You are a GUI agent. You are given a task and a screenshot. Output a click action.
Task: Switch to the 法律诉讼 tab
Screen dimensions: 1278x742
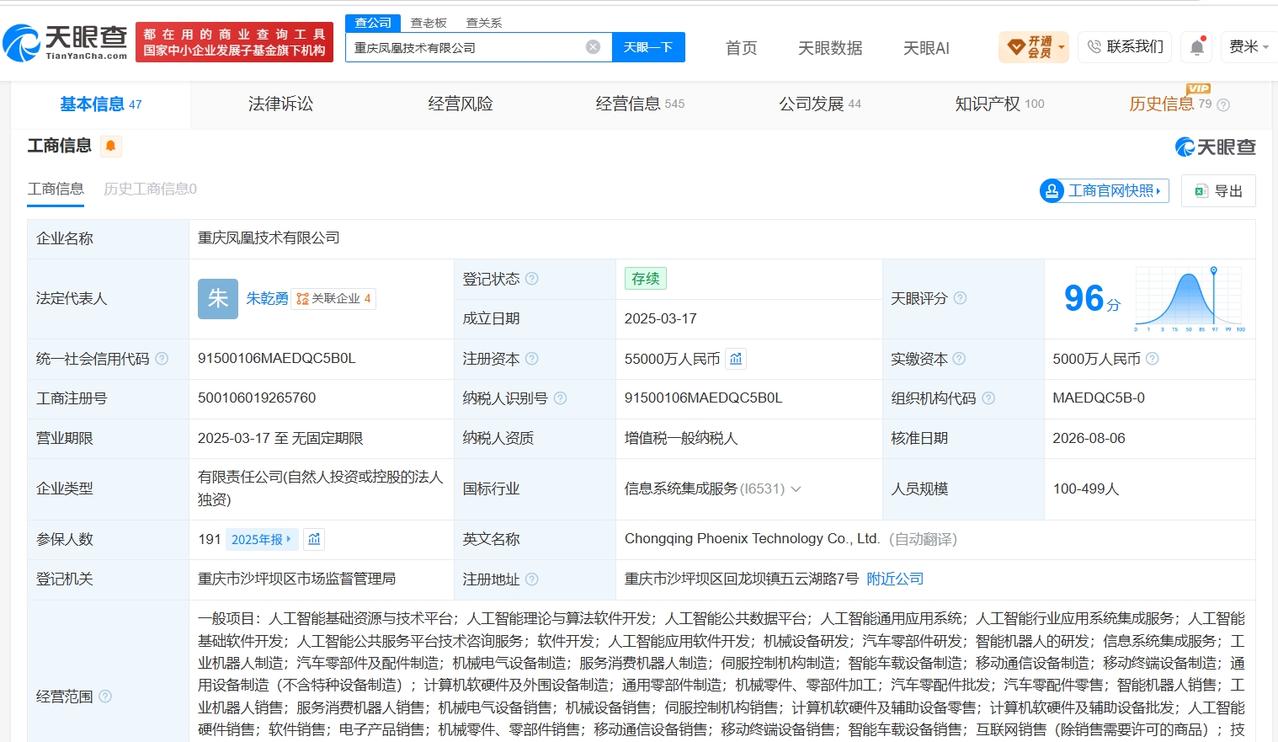(x=281, y=104)
